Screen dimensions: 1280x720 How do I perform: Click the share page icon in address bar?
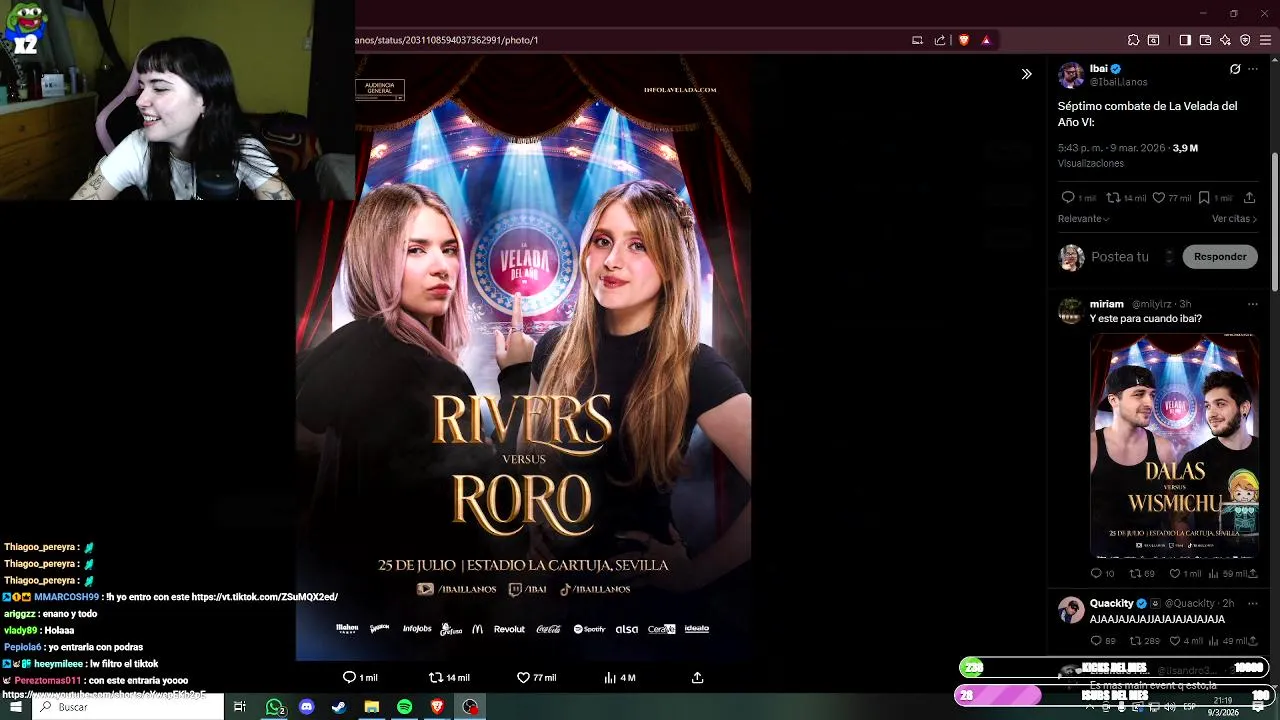[x=940, y=40]
